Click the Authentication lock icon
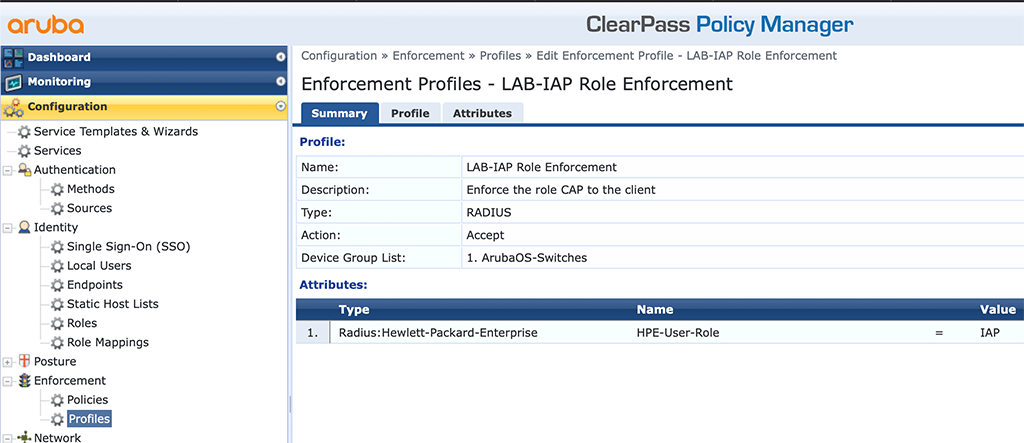 [x=24, y=170]
